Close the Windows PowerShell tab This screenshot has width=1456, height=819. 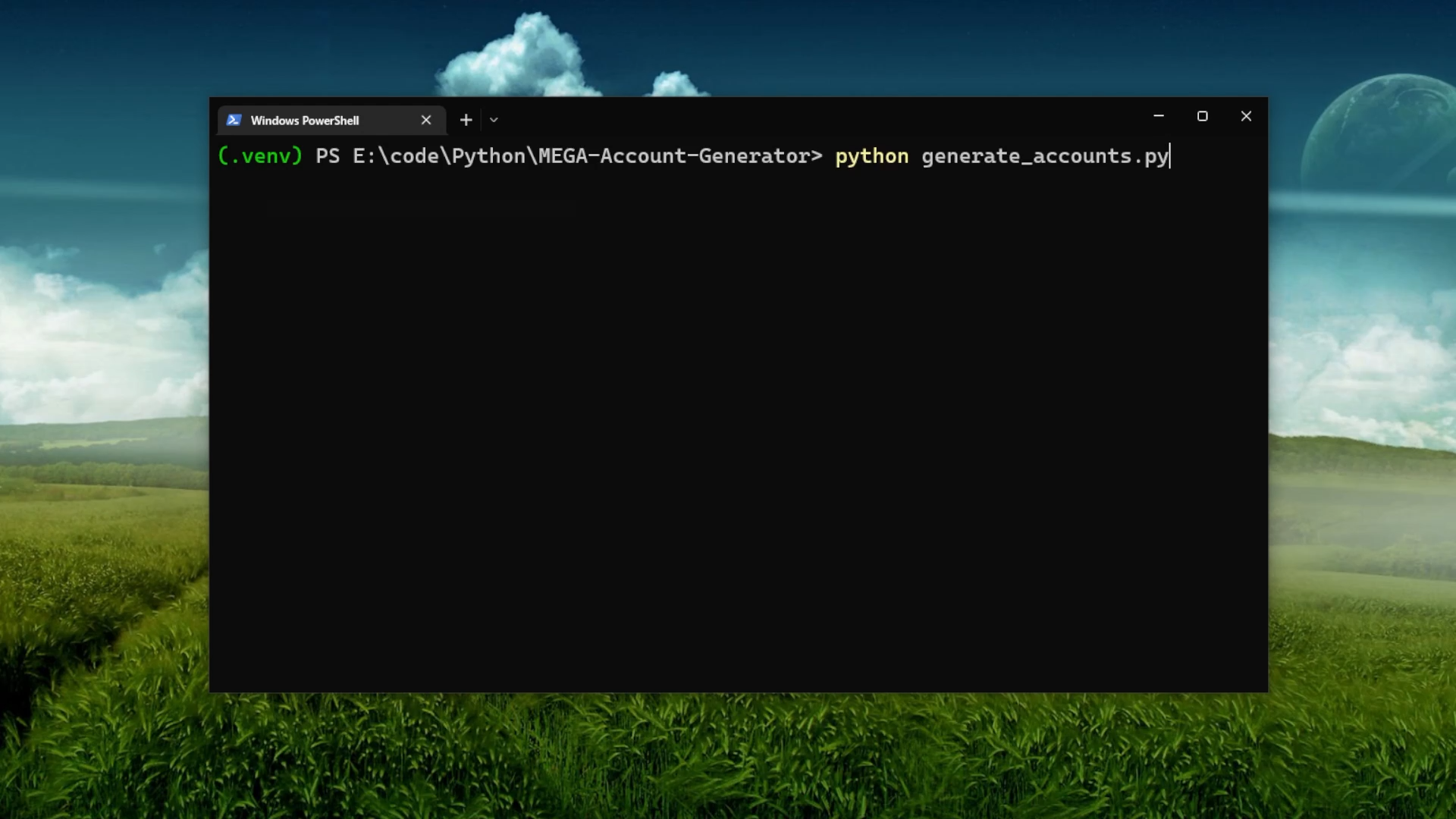pos(426,120)
